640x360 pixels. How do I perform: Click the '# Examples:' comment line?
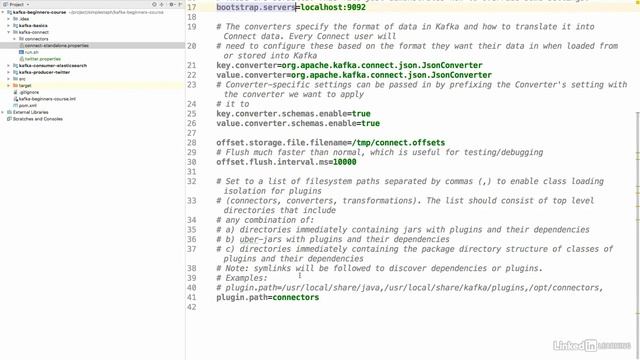242,278
